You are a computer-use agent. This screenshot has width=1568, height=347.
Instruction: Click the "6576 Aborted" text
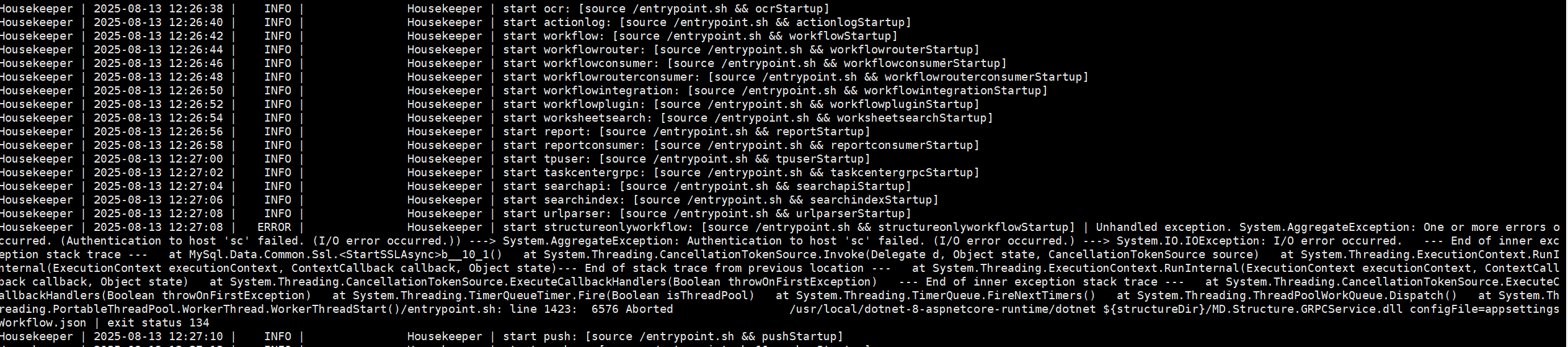(632, 309)
